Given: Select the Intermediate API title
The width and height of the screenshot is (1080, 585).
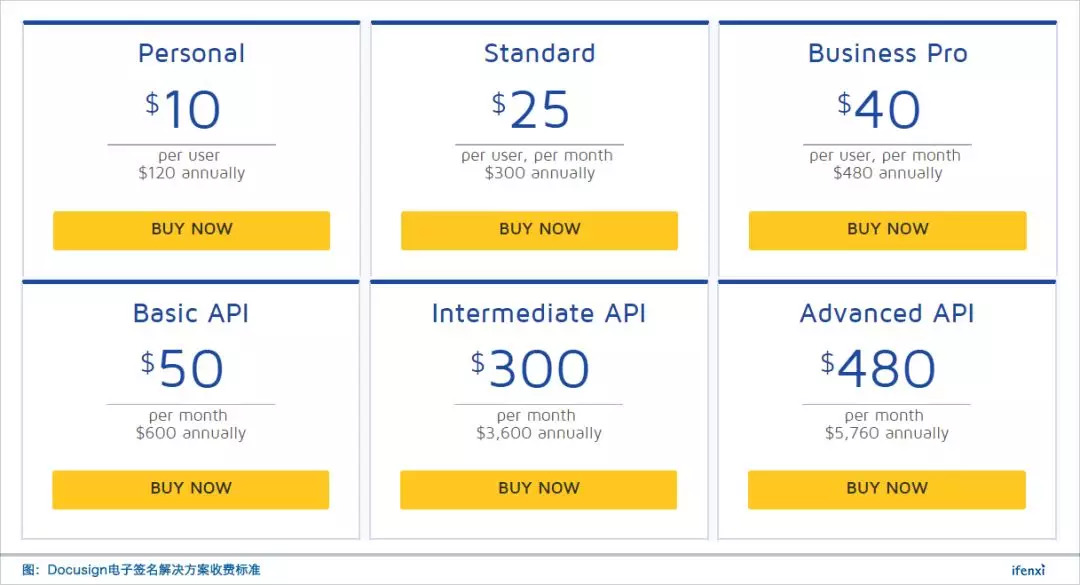Looking at the screenshot, I should tap(538, 313).
